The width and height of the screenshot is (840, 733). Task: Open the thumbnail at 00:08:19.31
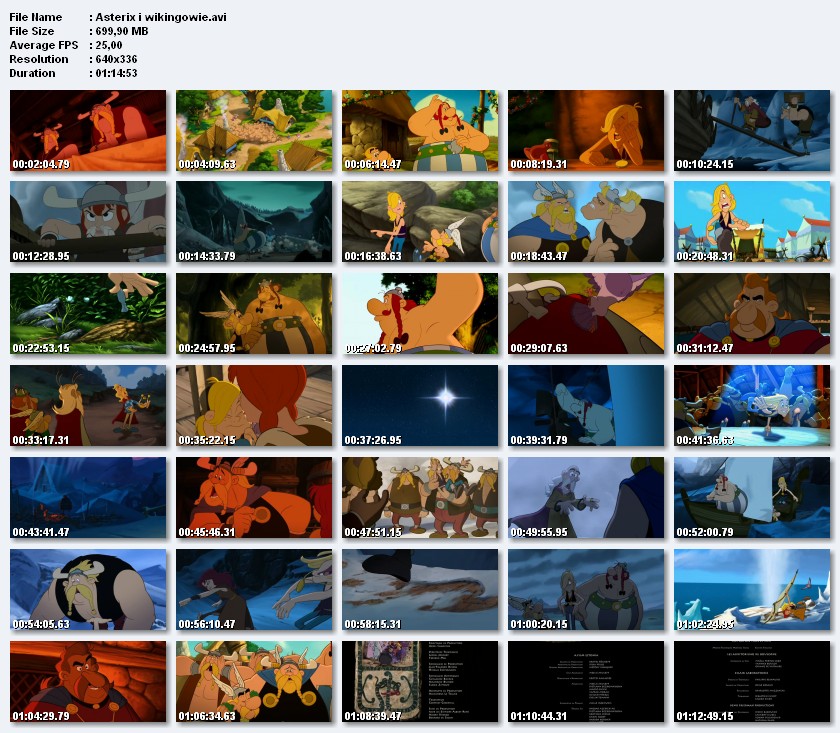(x=586, y=130)
